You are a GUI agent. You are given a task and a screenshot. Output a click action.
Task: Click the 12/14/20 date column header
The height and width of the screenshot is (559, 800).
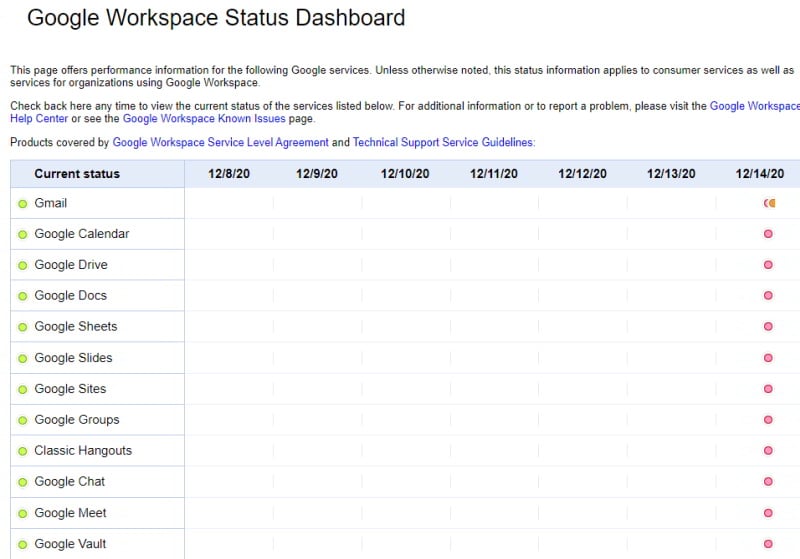[x=759, y=174]
